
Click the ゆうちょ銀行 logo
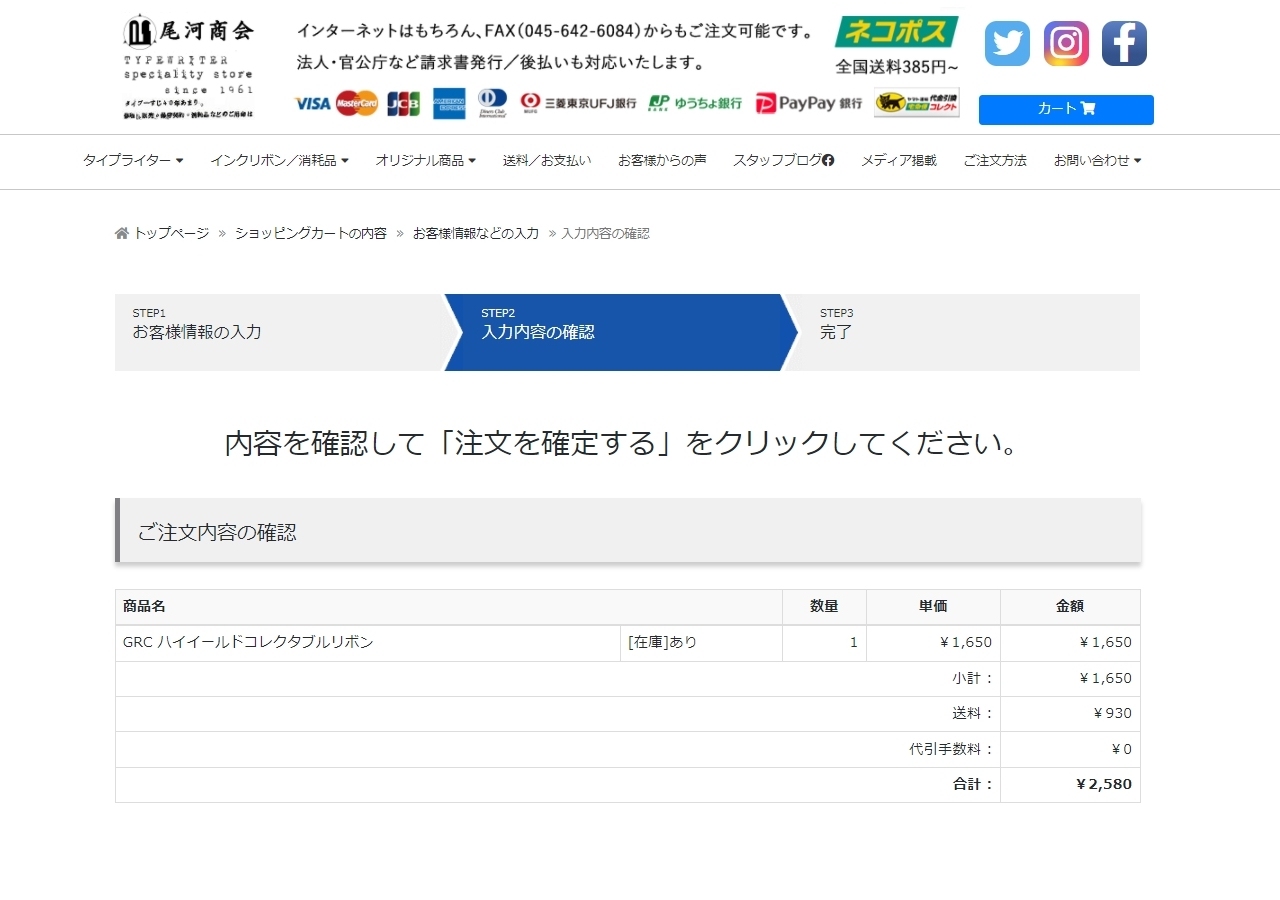click(695, 103)
